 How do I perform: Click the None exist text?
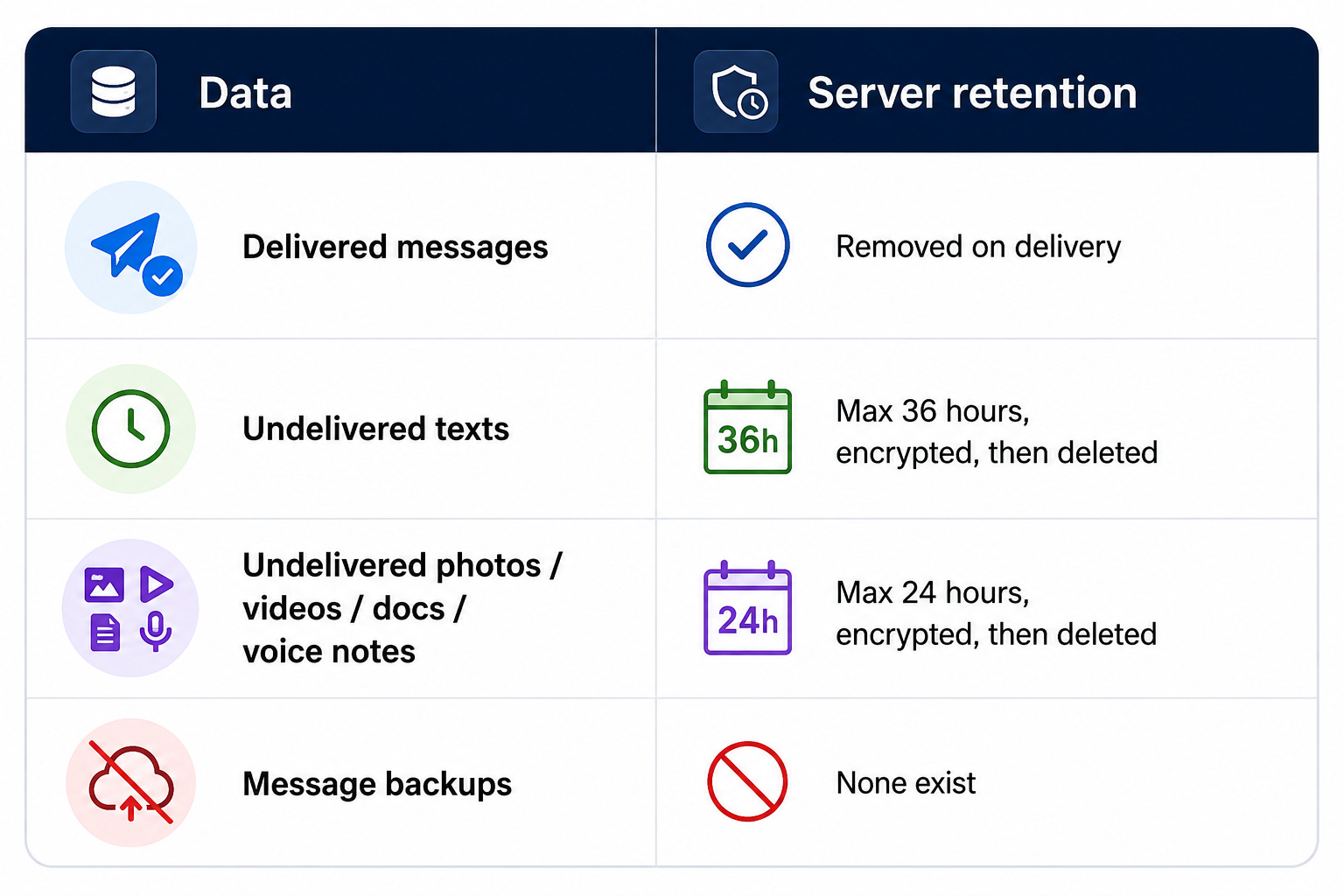[x=906, y=783]
